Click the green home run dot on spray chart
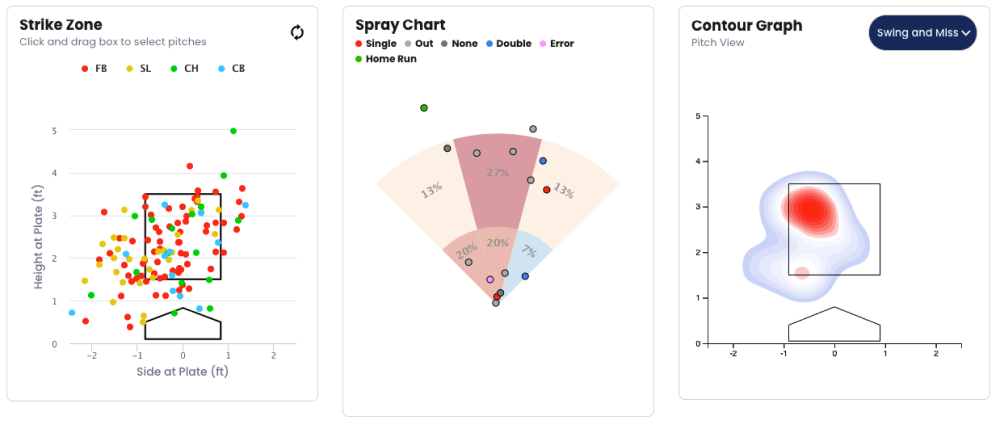The width and height of the screenshot is (1000, 422). click(x=424, y=108)
